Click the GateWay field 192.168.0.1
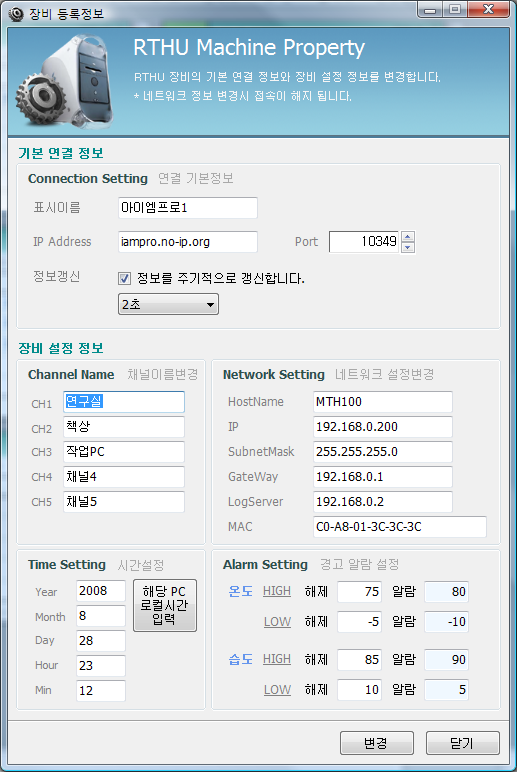The width and height of the screenshot is (517, 772). click(x=383, y=477)
